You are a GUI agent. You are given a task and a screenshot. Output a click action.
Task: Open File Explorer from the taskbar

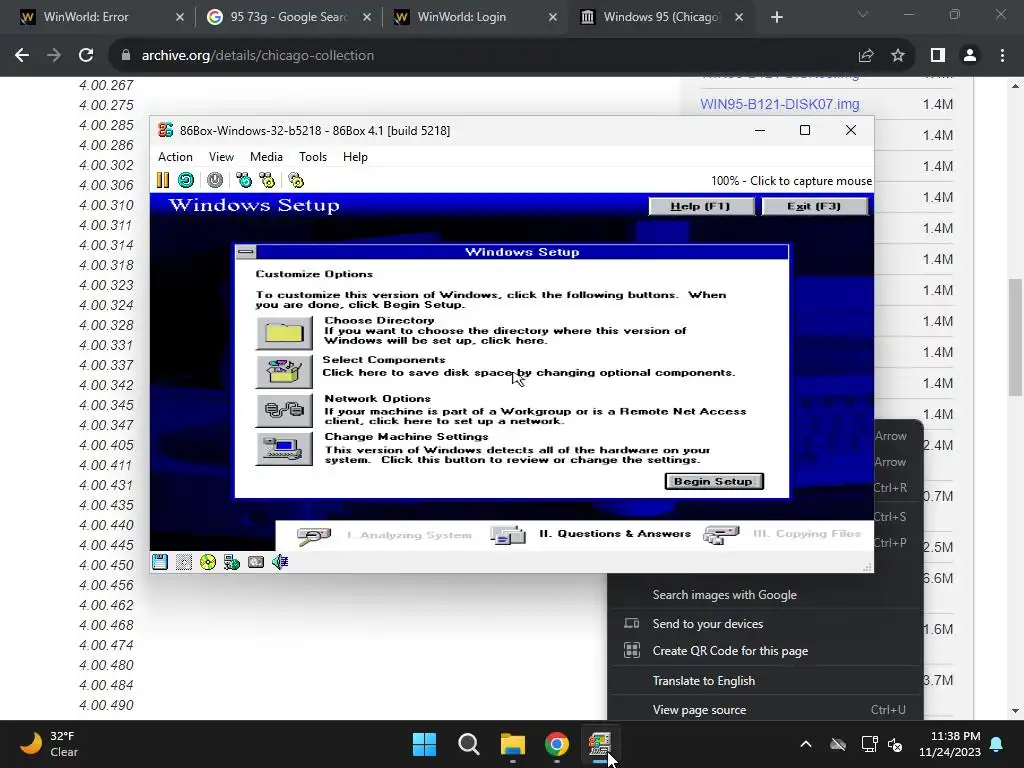pyautogui.click(x=513, y=744)
